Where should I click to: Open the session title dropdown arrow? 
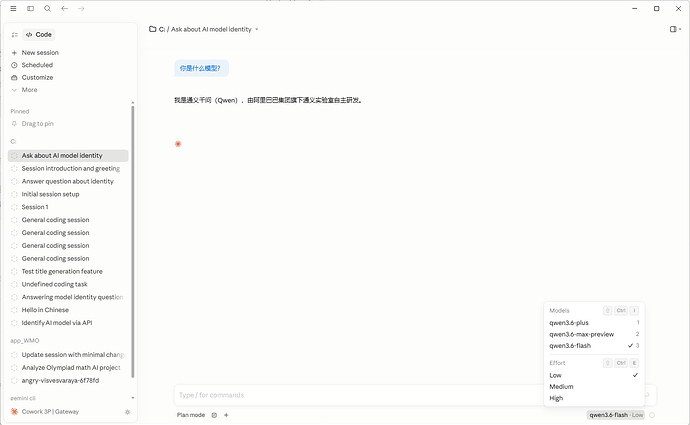coord(257,29)
